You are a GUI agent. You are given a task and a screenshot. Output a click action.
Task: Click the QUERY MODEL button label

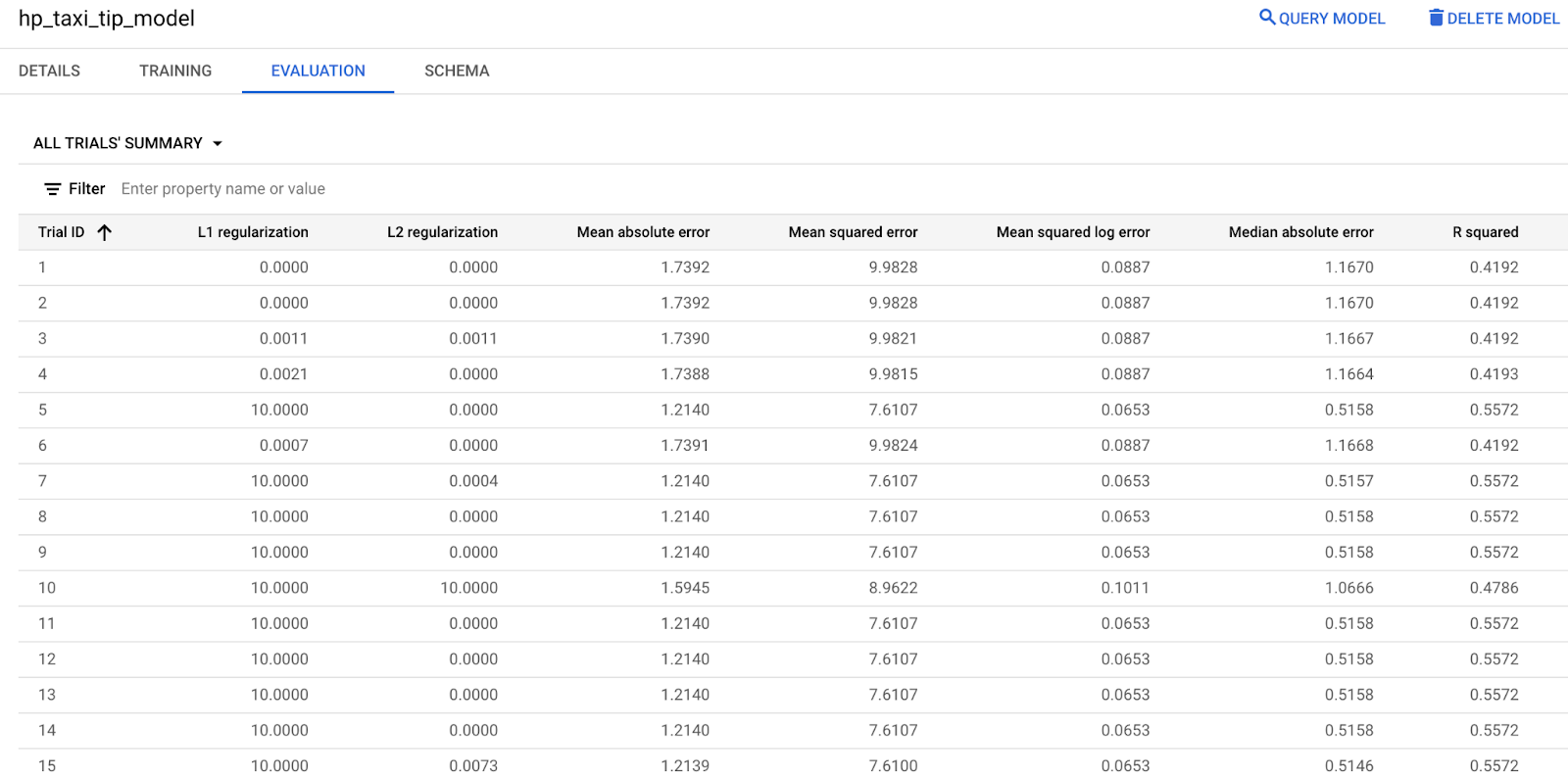[x=1332, y=19]
